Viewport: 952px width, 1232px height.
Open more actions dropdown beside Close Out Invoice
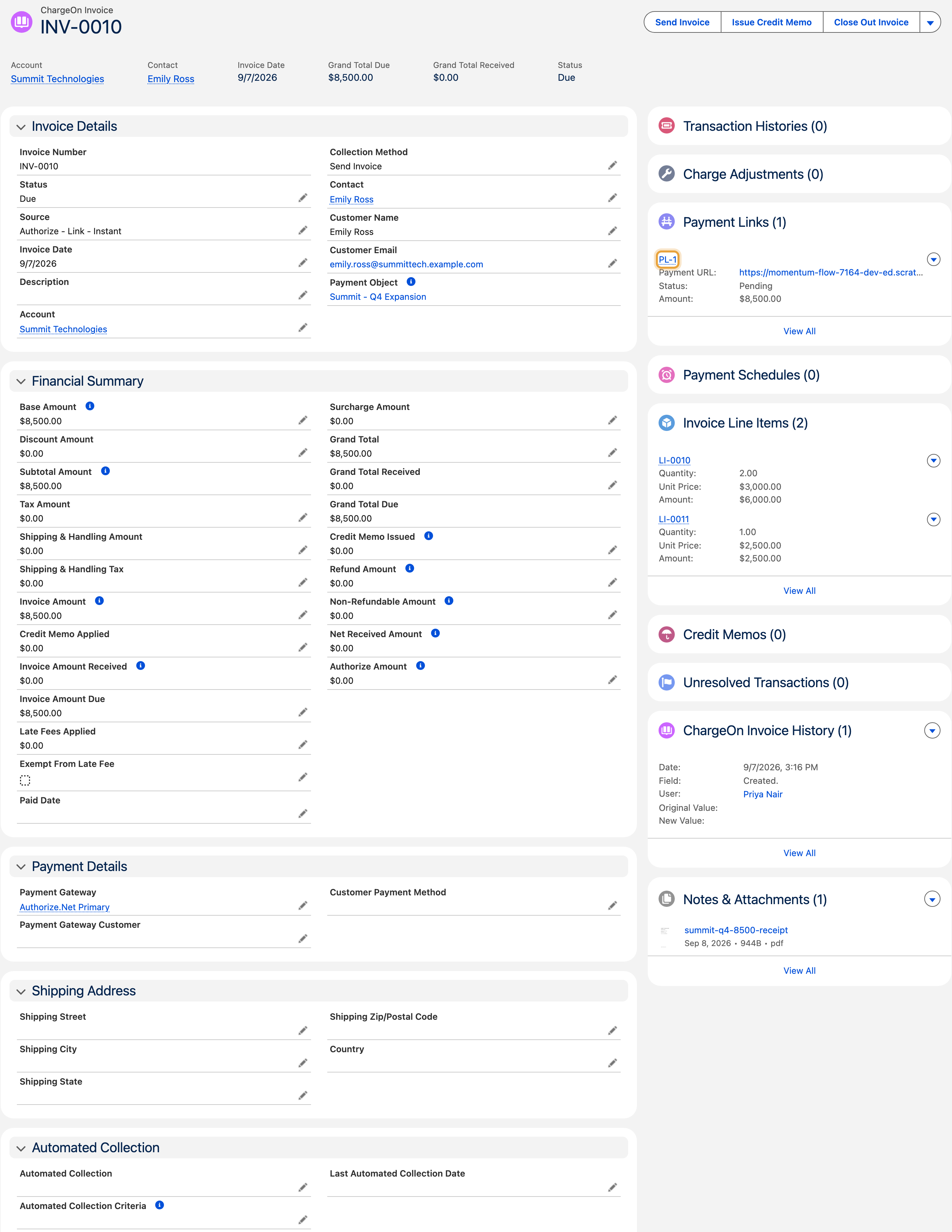(x=930, y=23)
